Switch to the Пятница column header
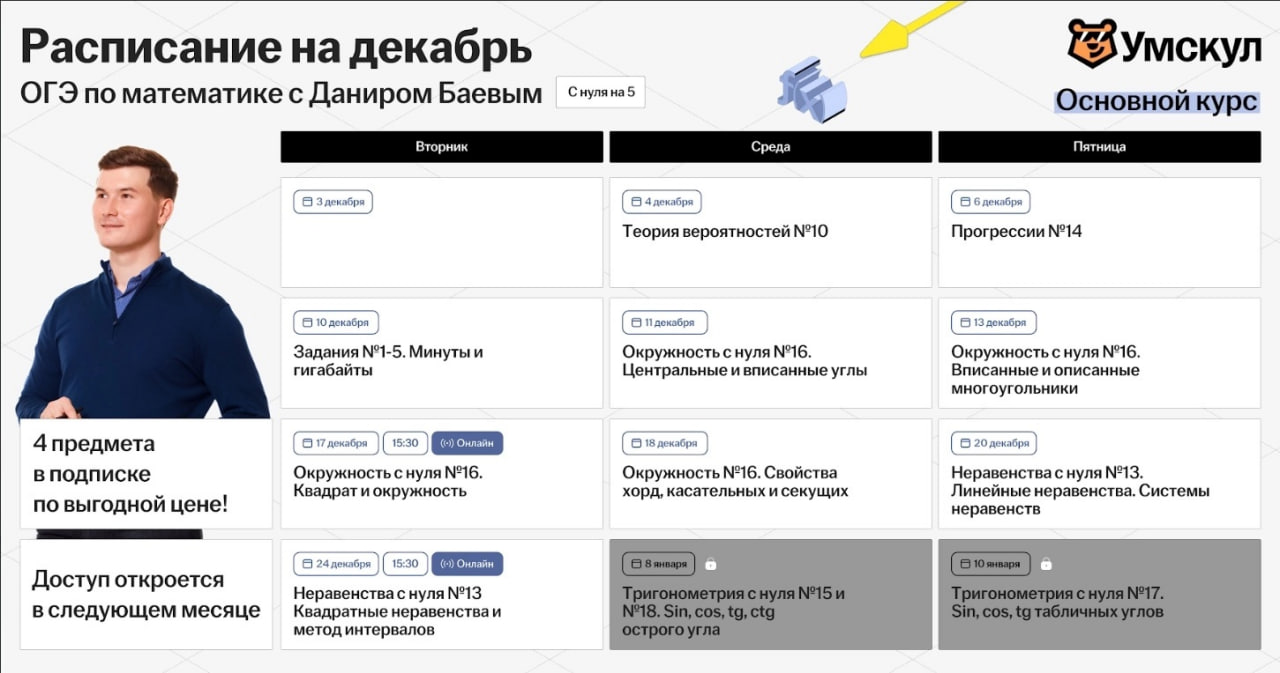 point(1098,147)
